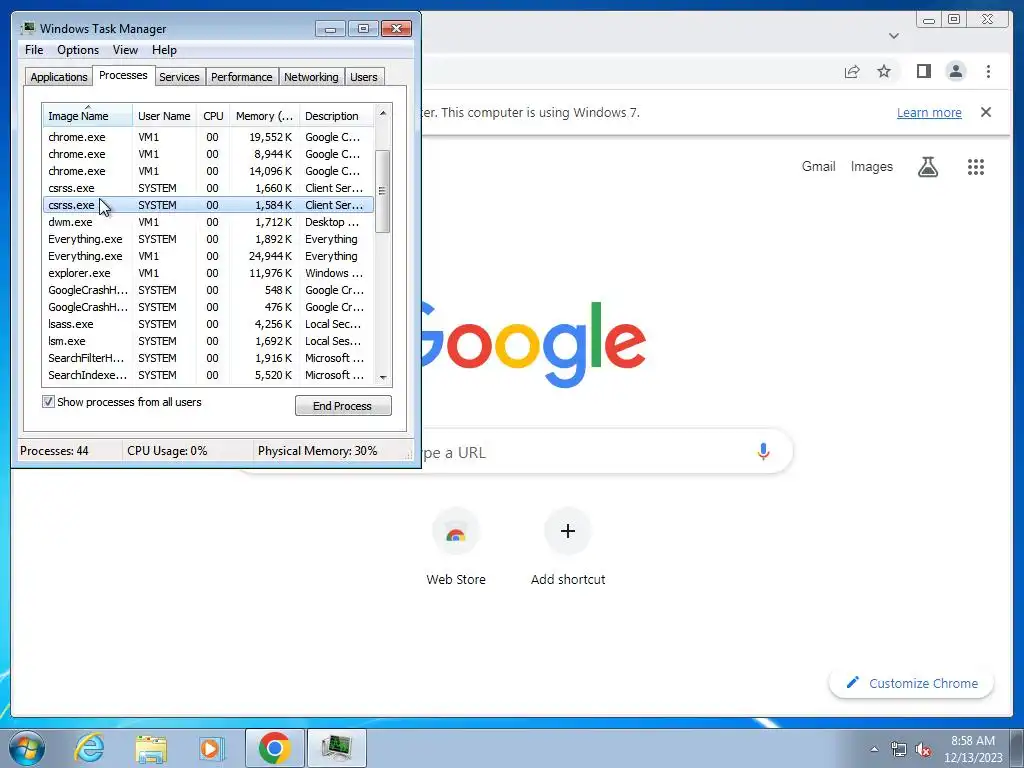Select the SearchFilterH... process row
Image resolution: width=1024 pixels, height=768 pixels.
point(208,358)
